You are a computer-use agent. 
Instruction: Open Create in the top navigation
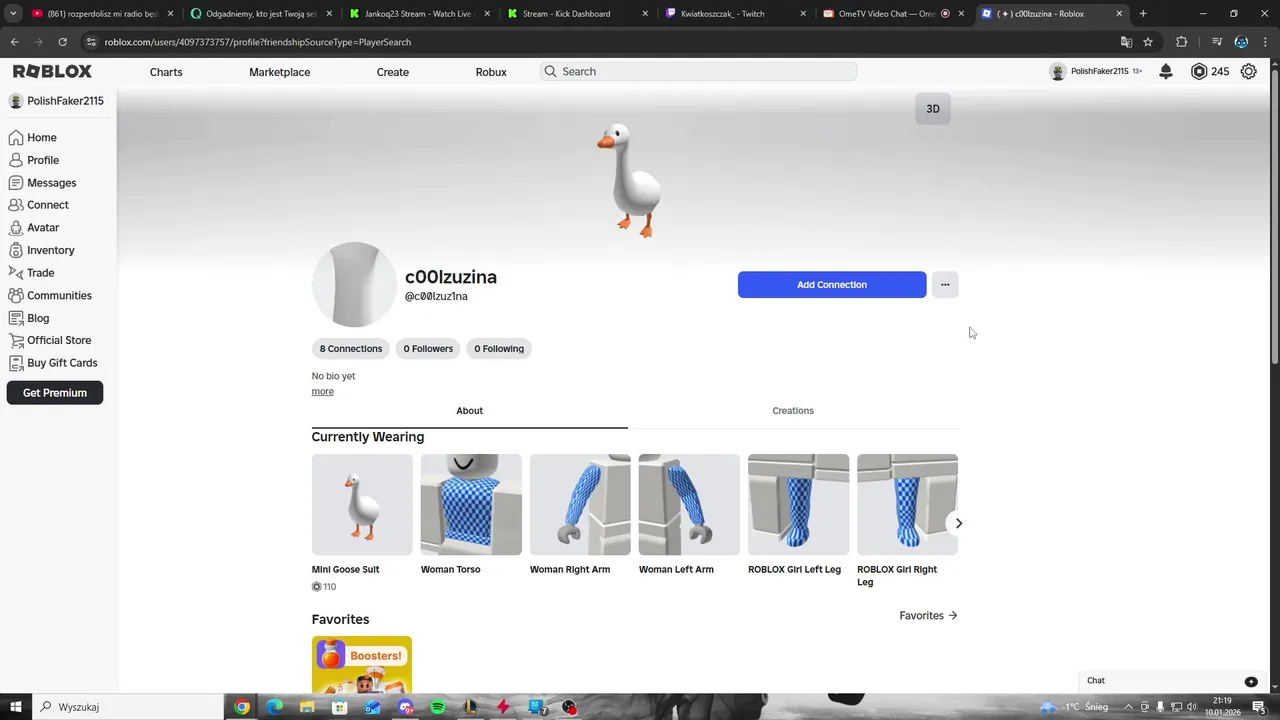(393, 72)
